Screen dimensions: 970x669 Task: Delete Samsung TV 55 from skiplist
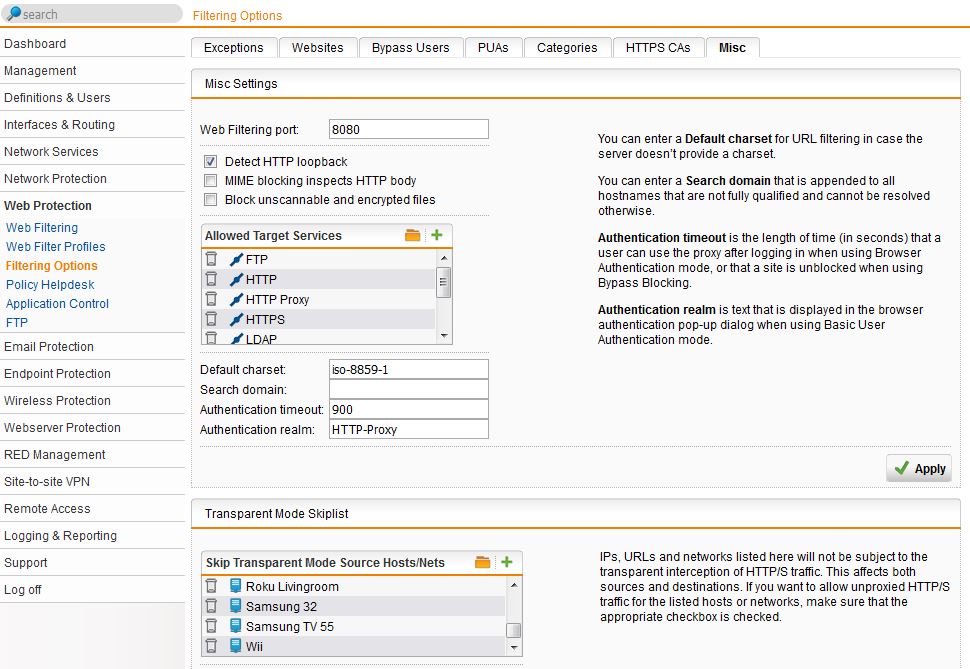click(x=212, y=626)
